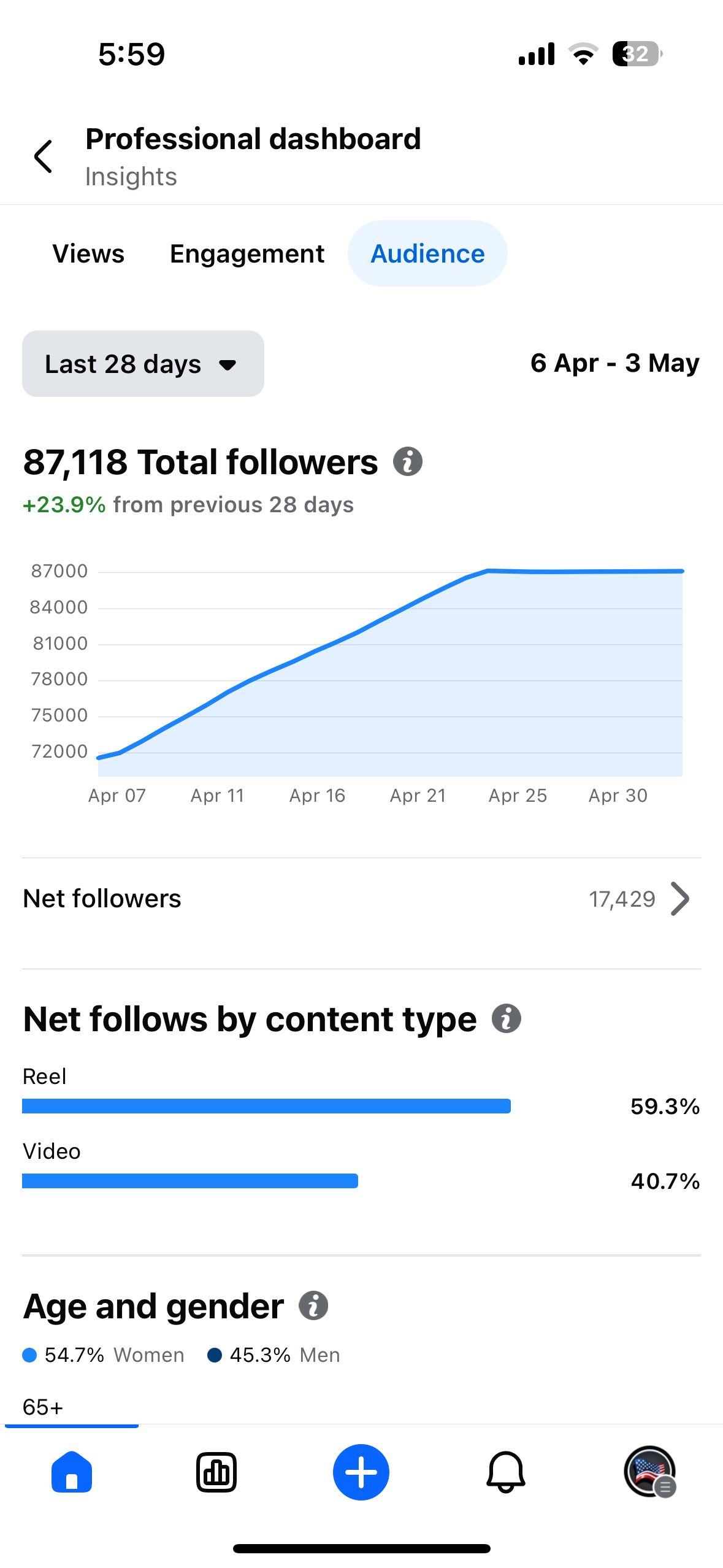
Task: Tap info icon beside Net follows heading
Action: click(507, 1019)
